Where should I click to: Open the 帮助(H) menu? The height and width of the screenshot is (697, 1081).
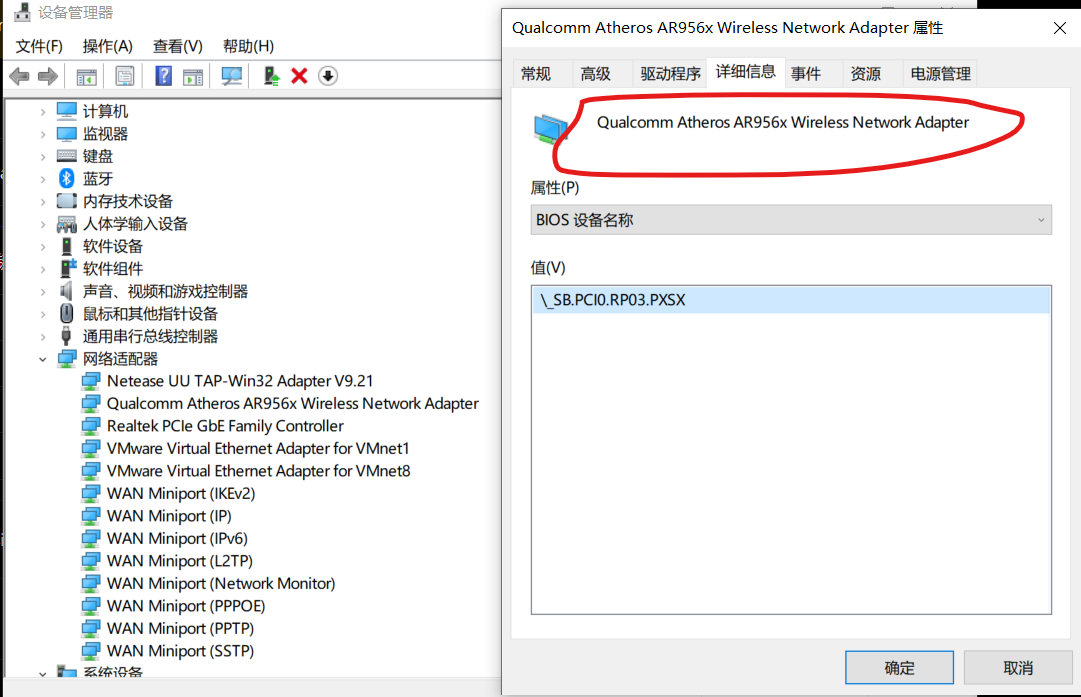tap(248, 46)
